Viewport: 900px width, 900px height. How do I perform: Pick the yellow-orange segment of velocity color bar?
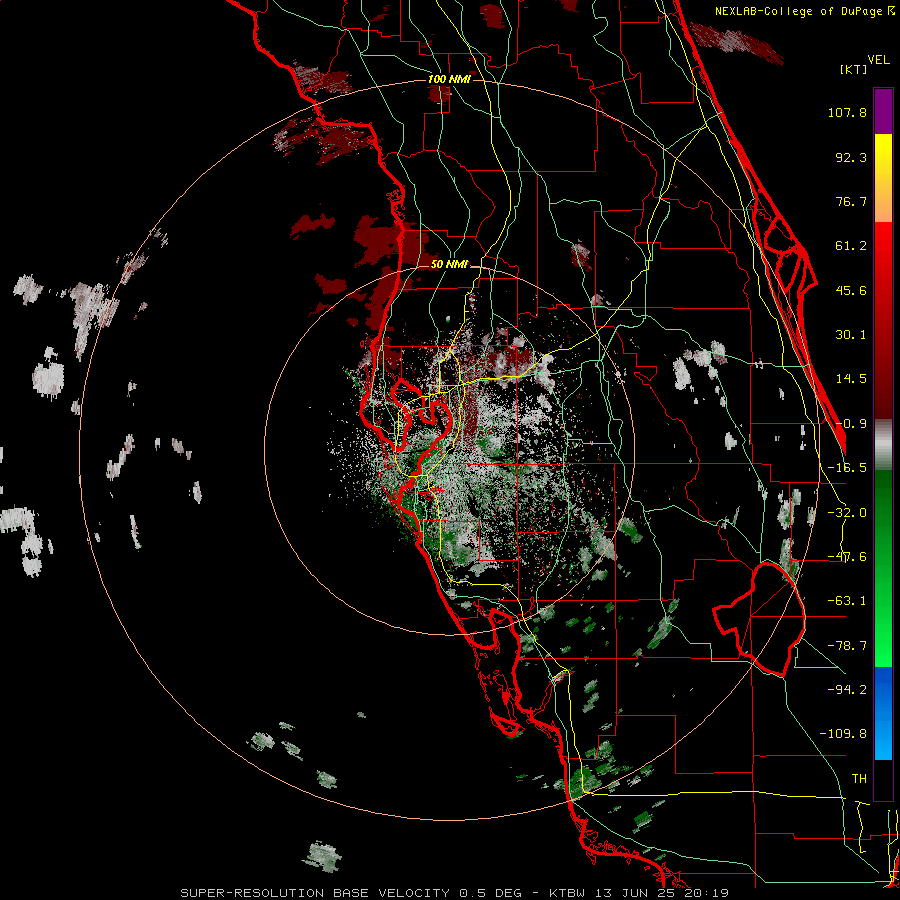pyautogui.click(x=883, y=178)
